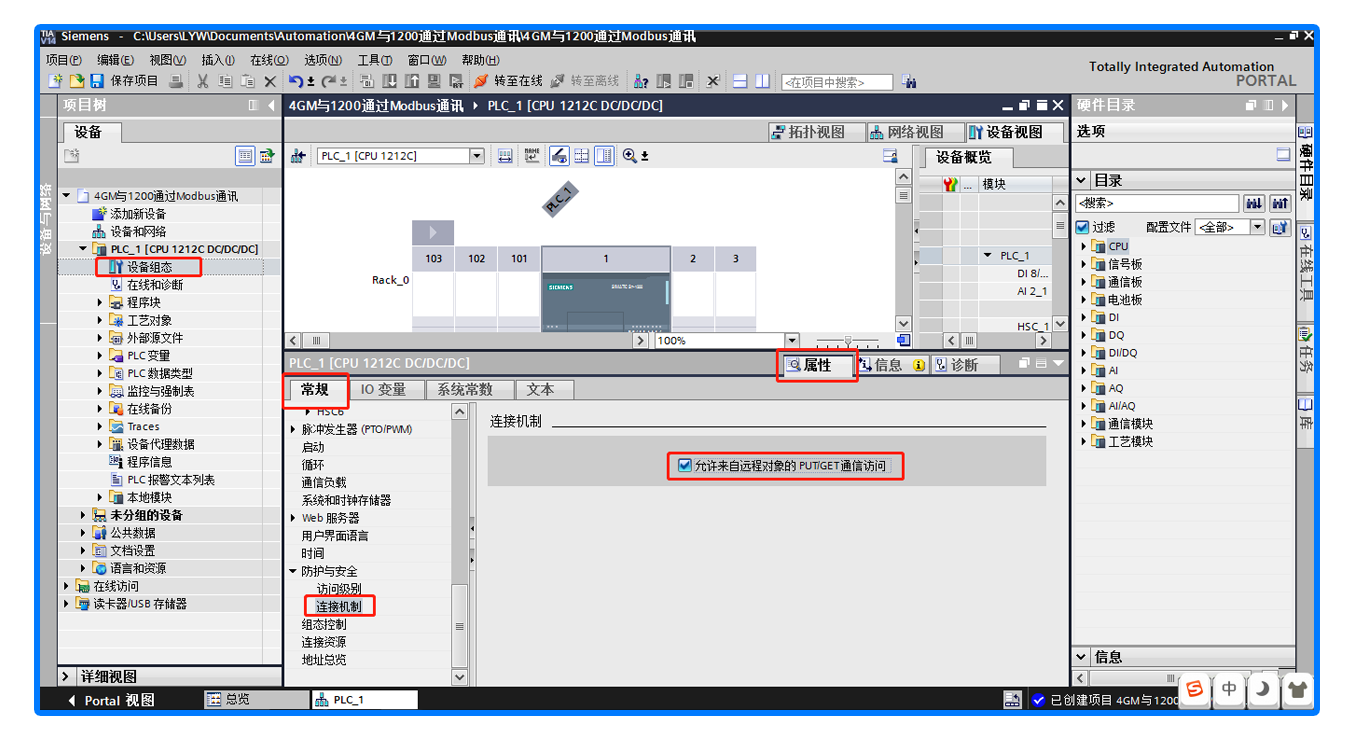Click the device view zoom slider
Viewport: 1366px width, 729px height.
pos(847,341)
